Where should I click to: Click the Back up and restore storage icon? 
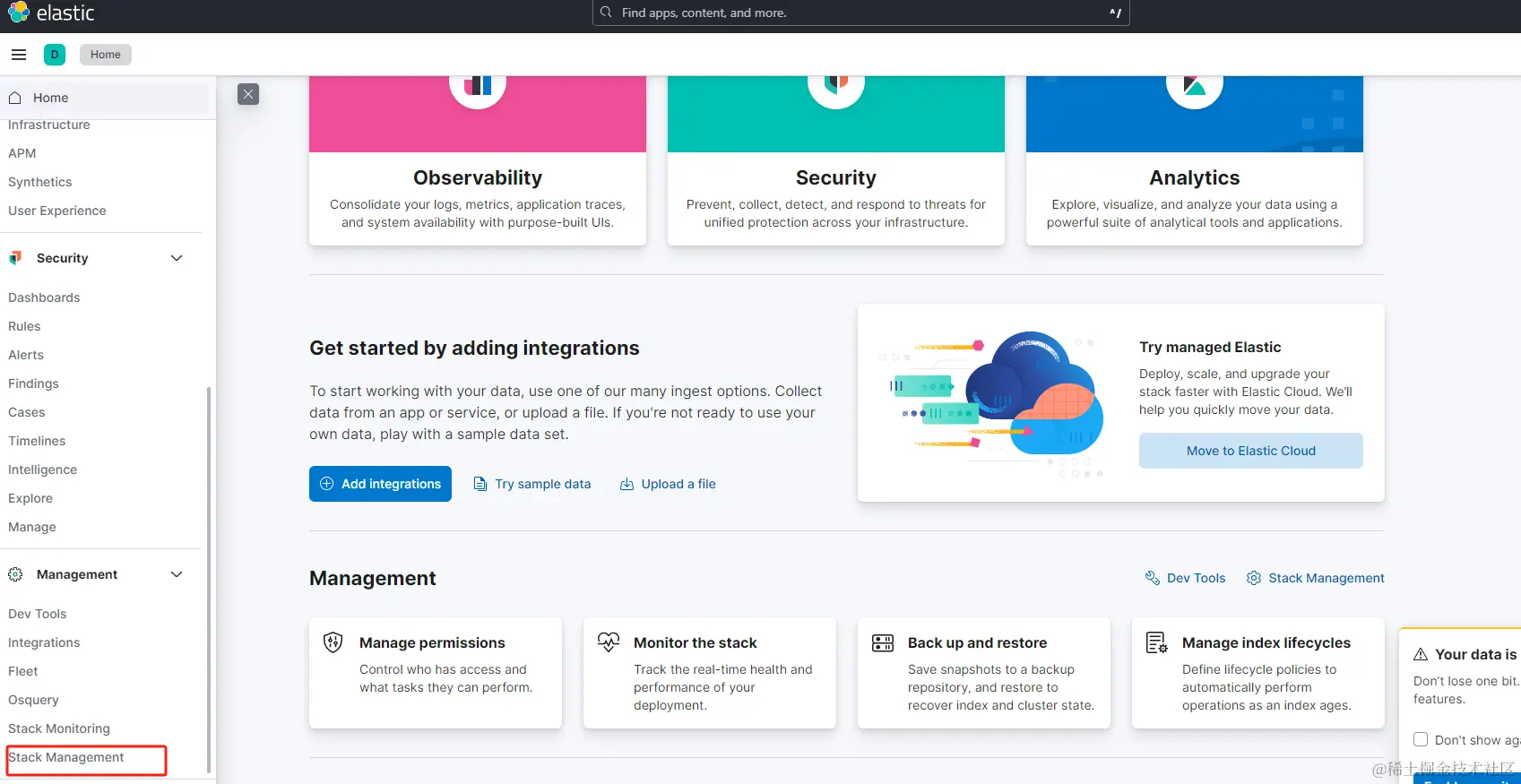pos(883,642)
